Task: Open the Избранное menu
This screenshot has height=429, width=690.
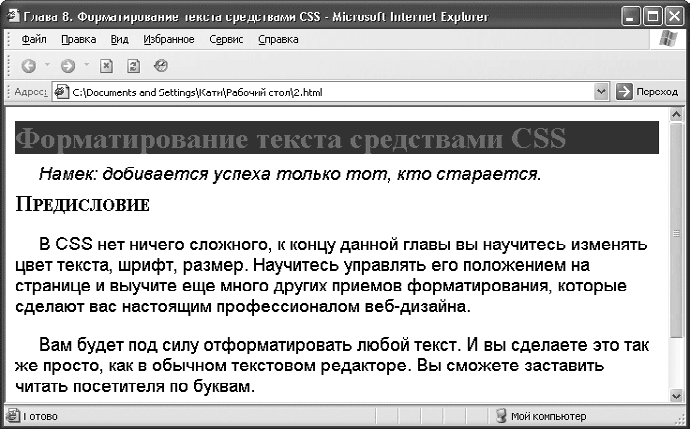Action: [x=169, y=40]
